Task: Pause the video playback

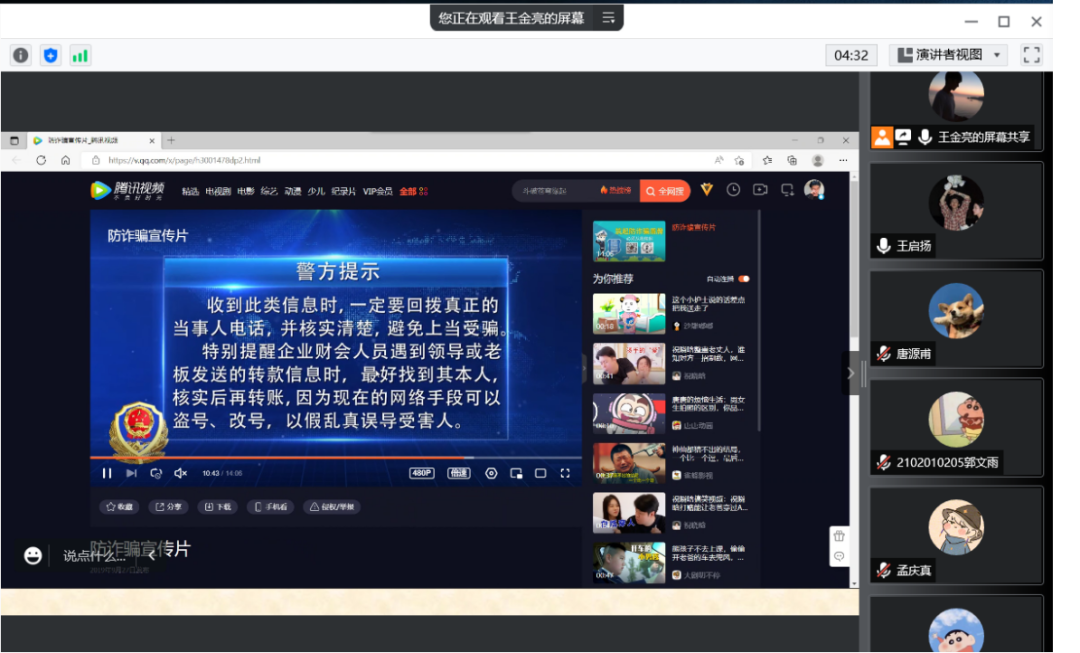Action: click(107, 473)
